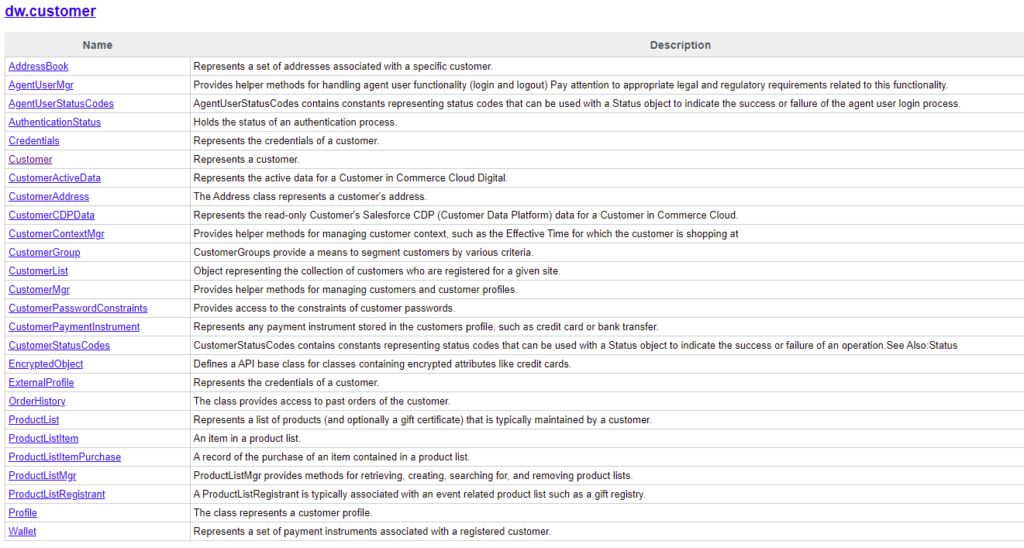This screenshot has width=1024, height=548.
Task: Open the Credentials class link
Action: [34, 141]
